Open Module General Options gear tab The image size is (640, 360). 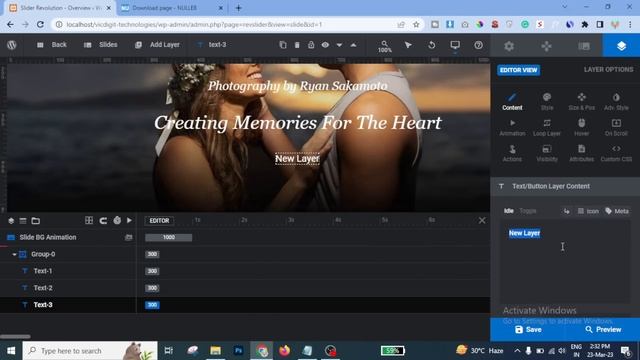[x=509, y=46]
